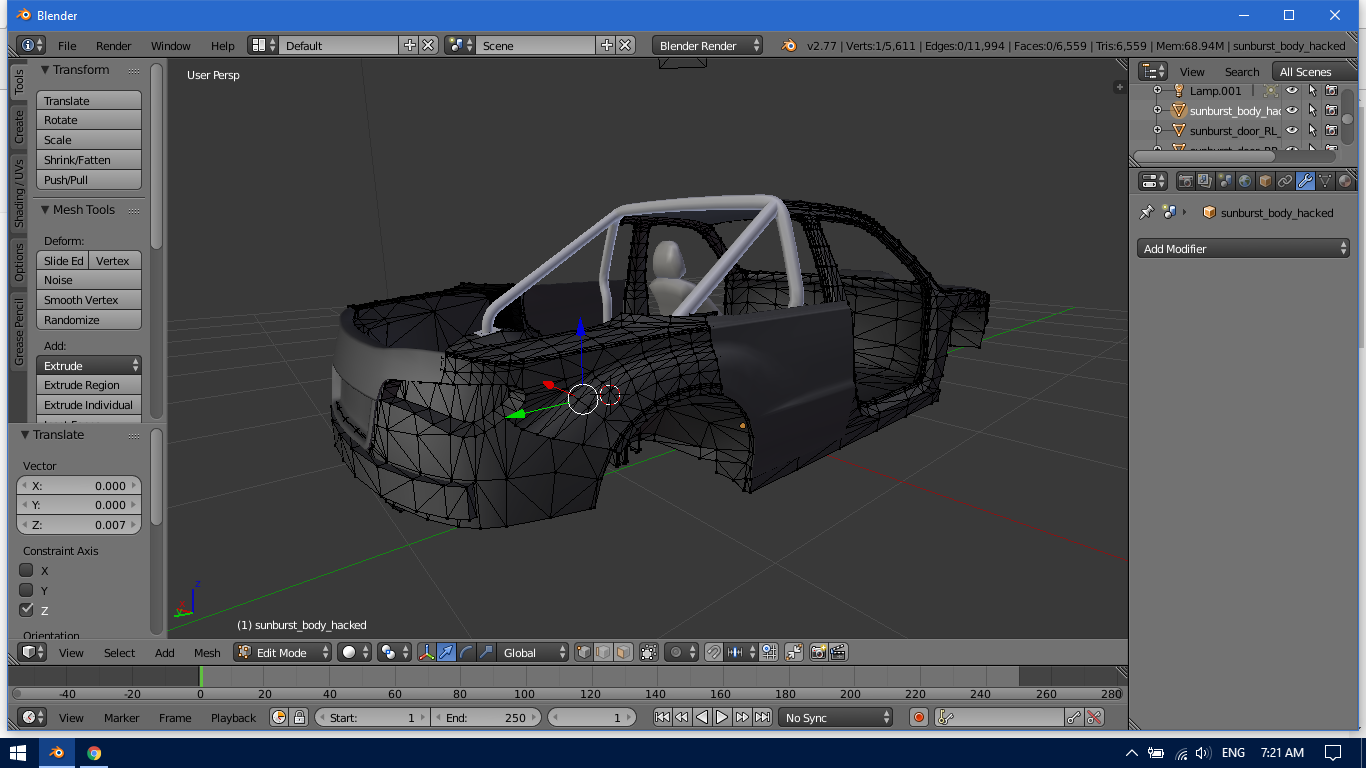Pin the properties context with pushpin

click(x=1147, y=213)
